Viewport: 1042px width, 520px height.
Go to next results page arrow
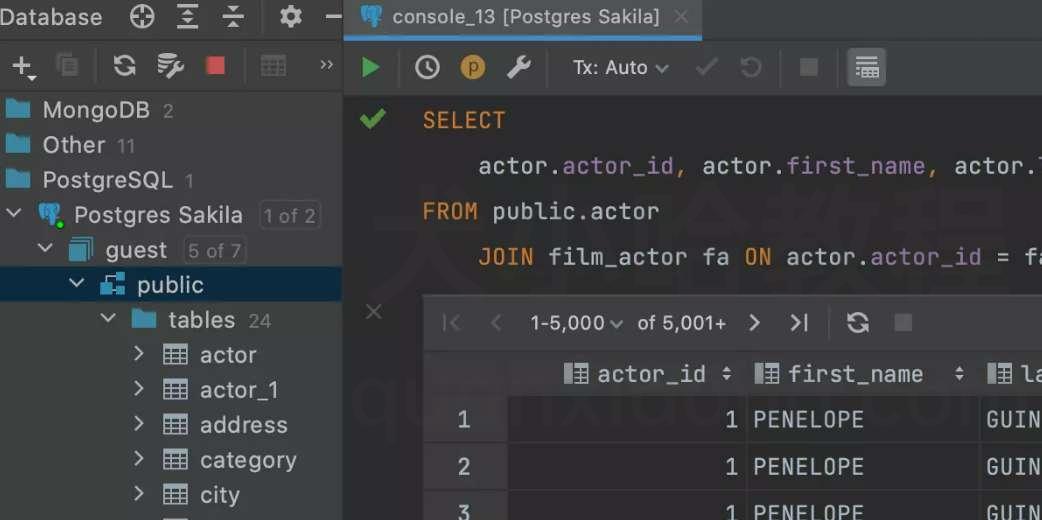pos(754,323)
